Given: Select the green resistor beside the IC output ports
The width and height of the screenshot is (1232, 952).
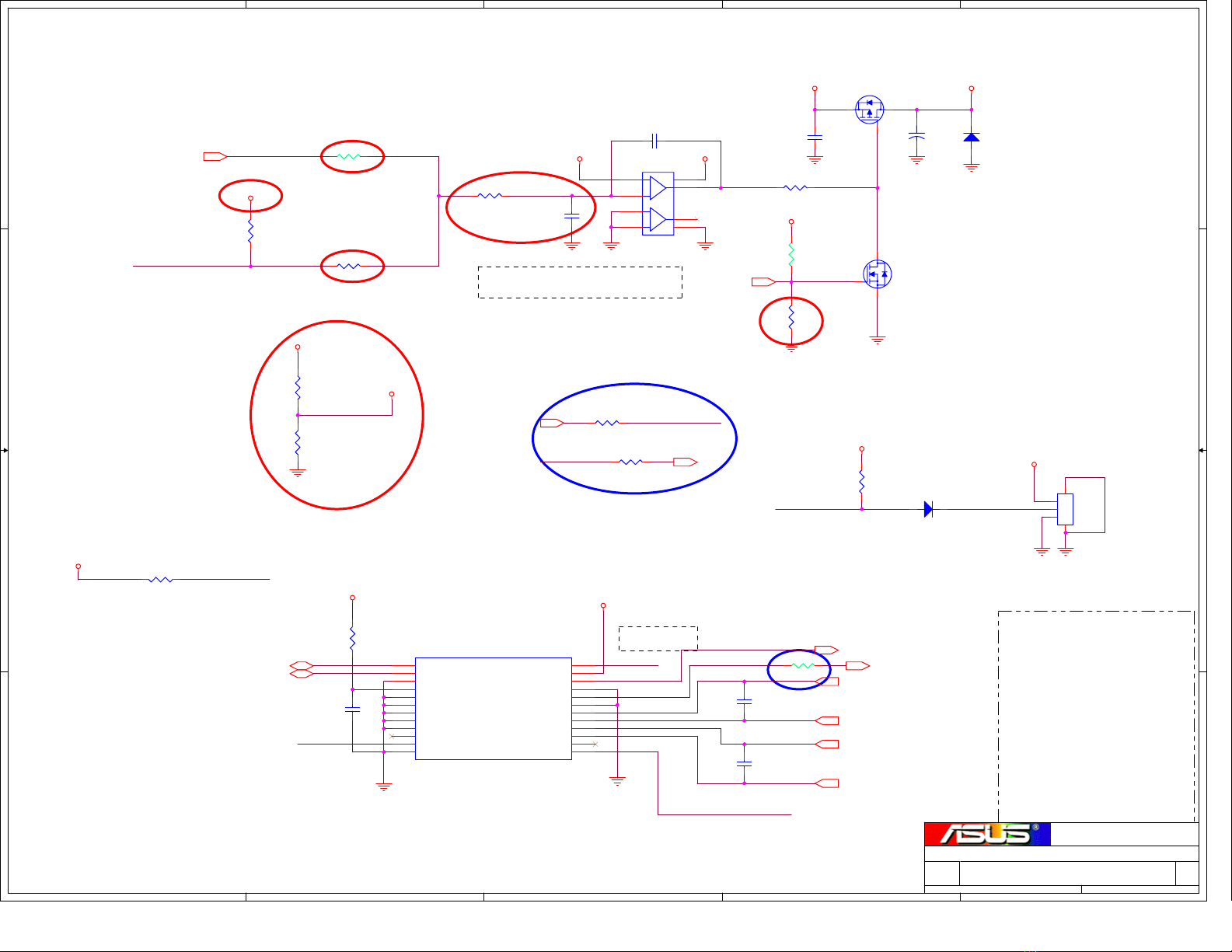Looking at the screenshot, I should point(803,666).
